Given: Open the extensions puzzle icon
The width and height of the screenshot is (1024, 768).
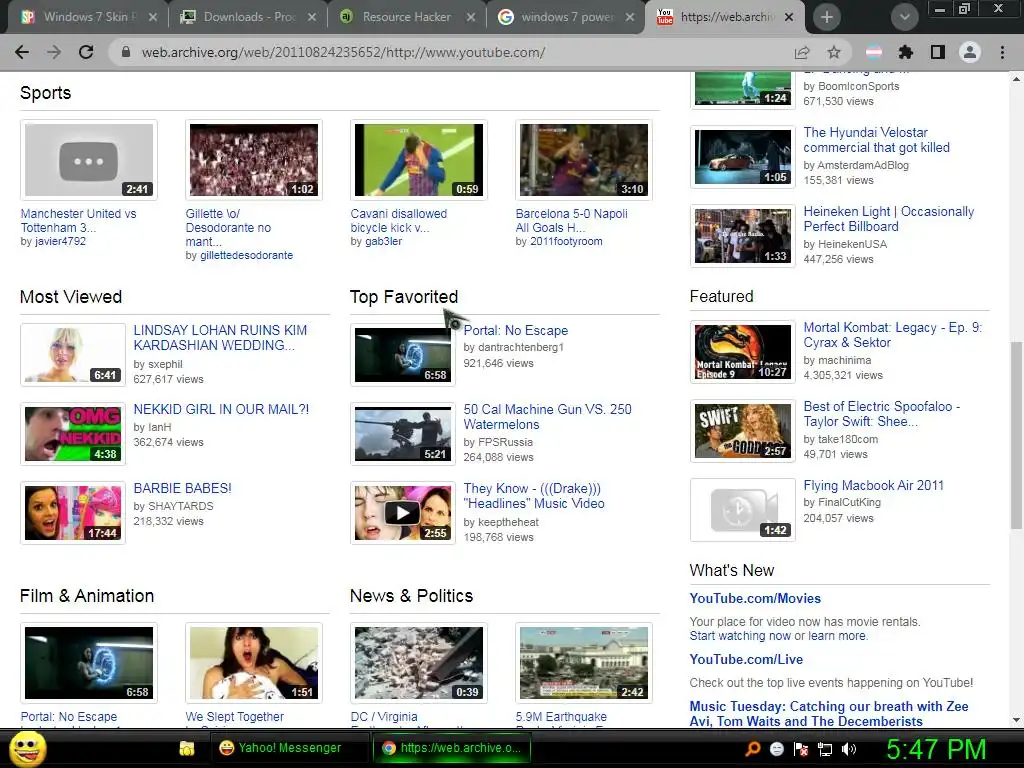Looking at the screenshot, I should coord(905,52).
